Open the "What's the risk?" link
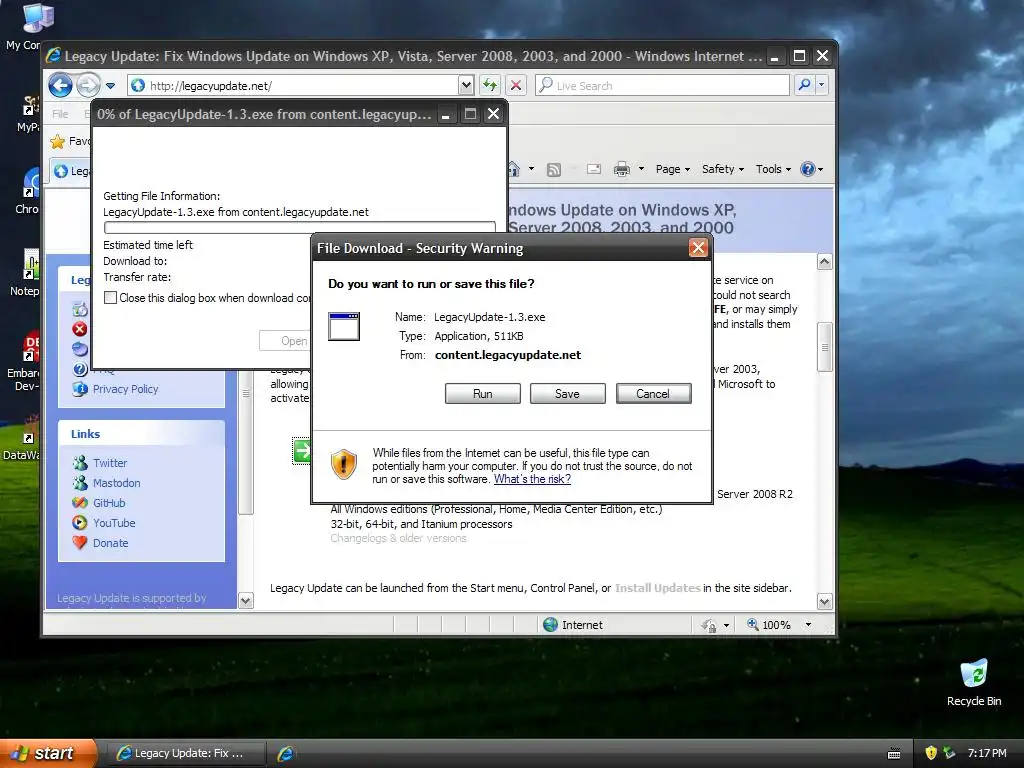 coord(532,479)
